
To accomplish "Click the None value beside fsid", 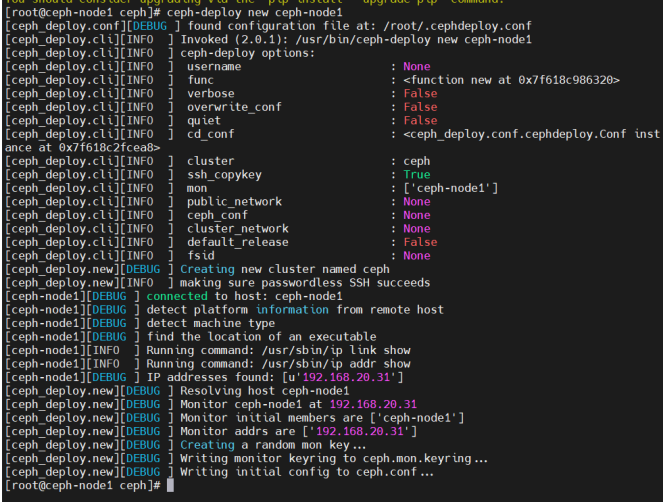I will click(x=417, y=256).
